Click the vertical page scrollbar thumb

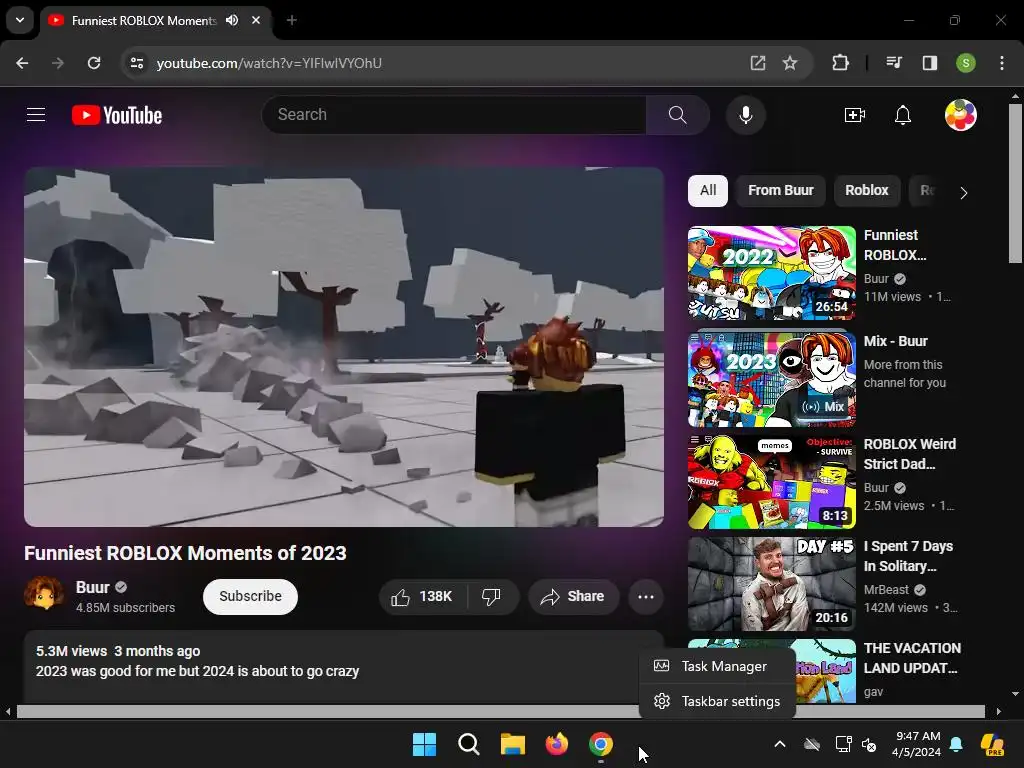pyautogui.click(x=1015, y=183)
